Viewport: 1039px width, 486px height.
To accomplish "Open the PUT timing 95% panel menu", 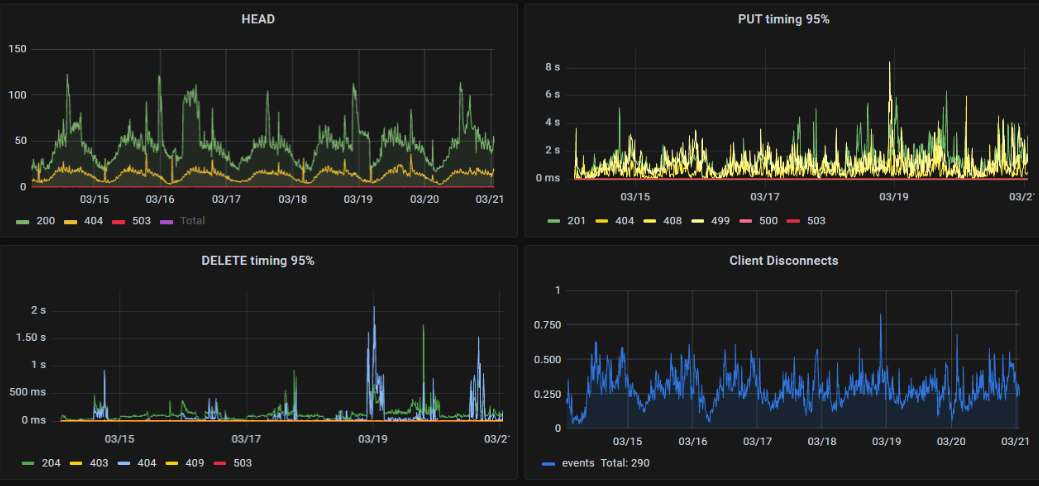I will pyautogui.click(x=784, y=19).
